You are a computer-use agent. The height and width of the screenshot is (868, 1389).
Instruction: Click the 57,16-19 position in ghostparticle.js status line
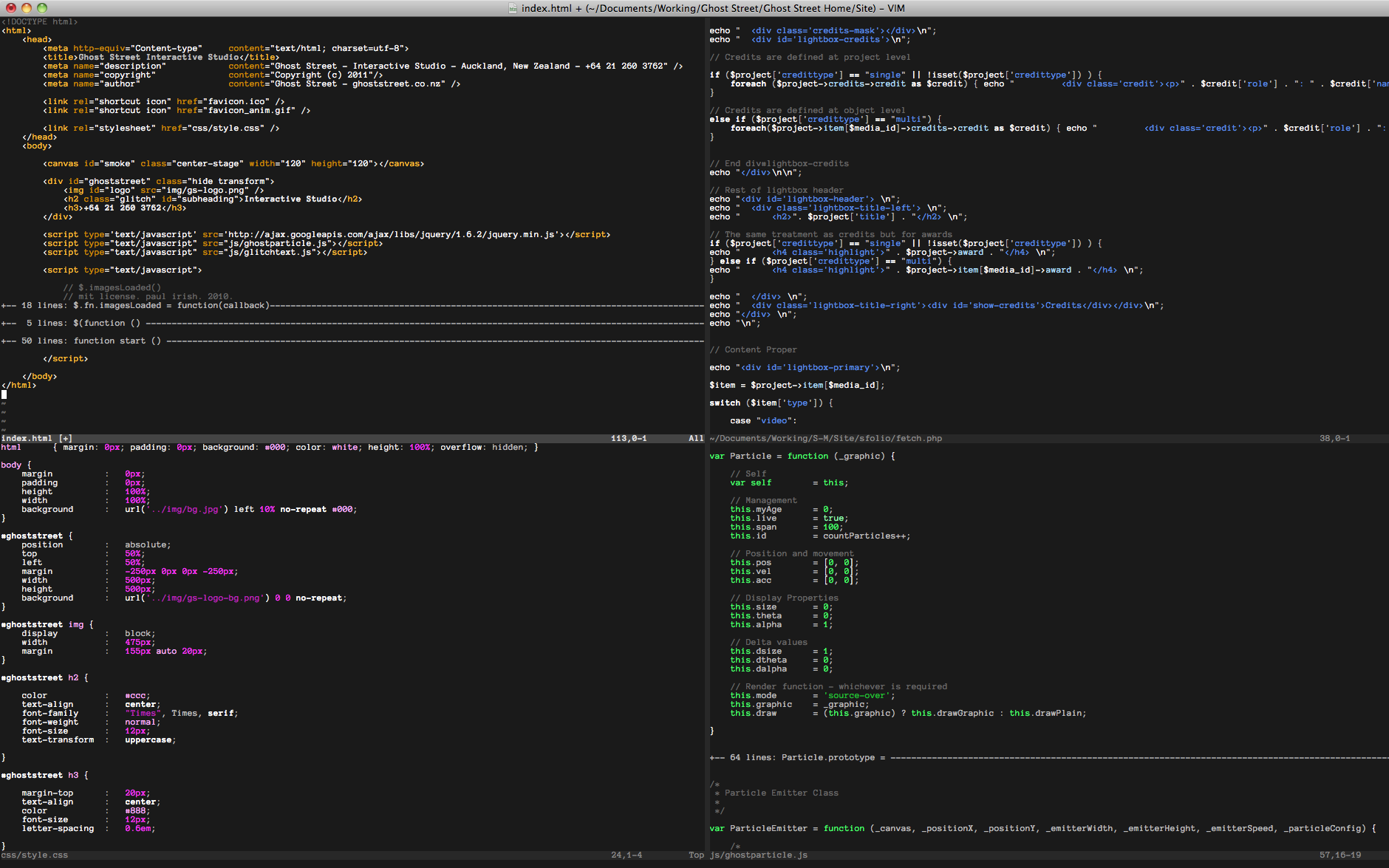click(x=1340, y=855)
